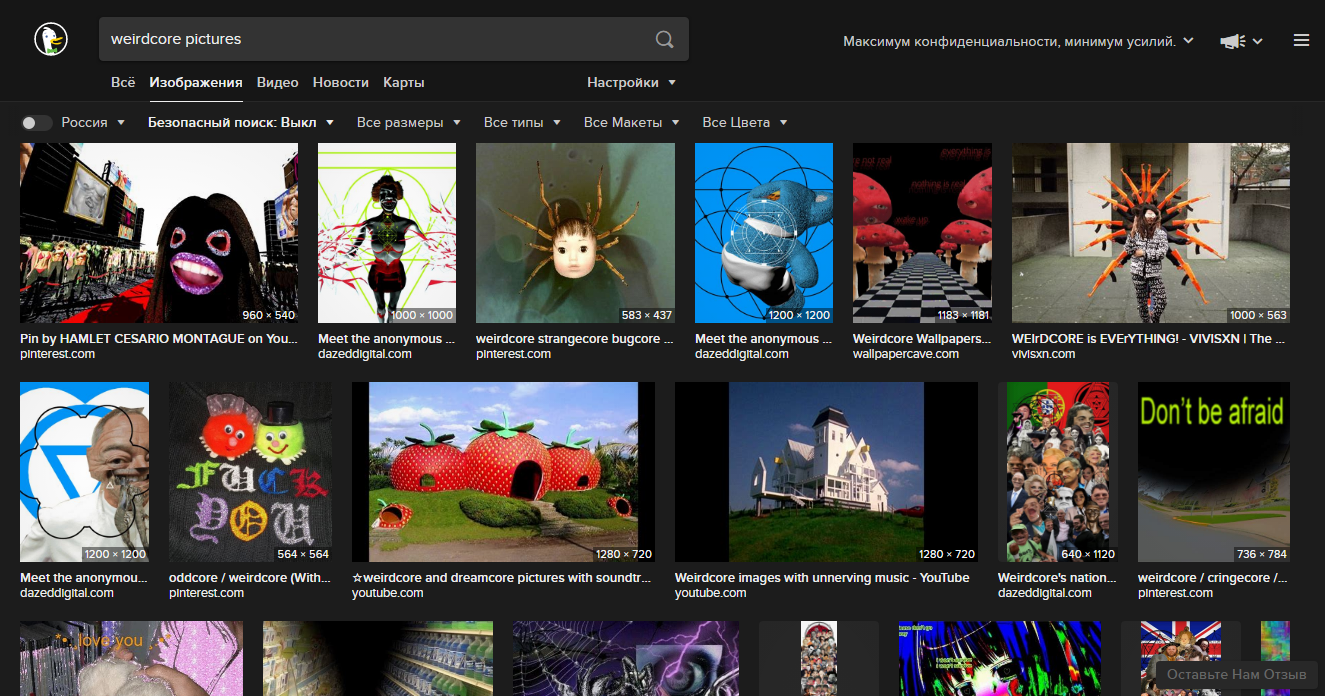The image size is (1325, 696).
Task: Click the Оставьте Нам Отзыв button
Action: coord(1236,674)
